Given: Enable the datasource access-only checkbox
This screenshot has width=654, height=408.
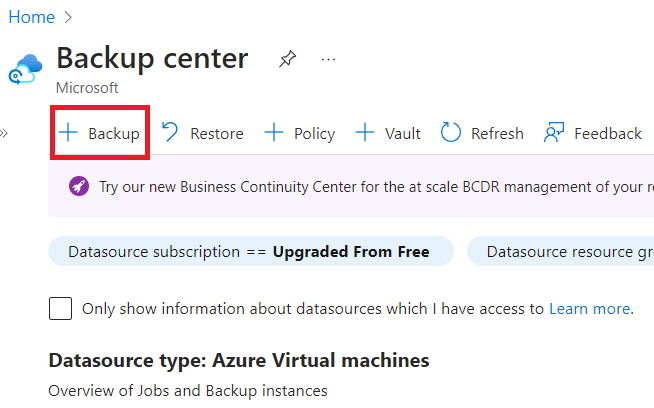Looking at the screenshot, I should click(x=60, y=308).
